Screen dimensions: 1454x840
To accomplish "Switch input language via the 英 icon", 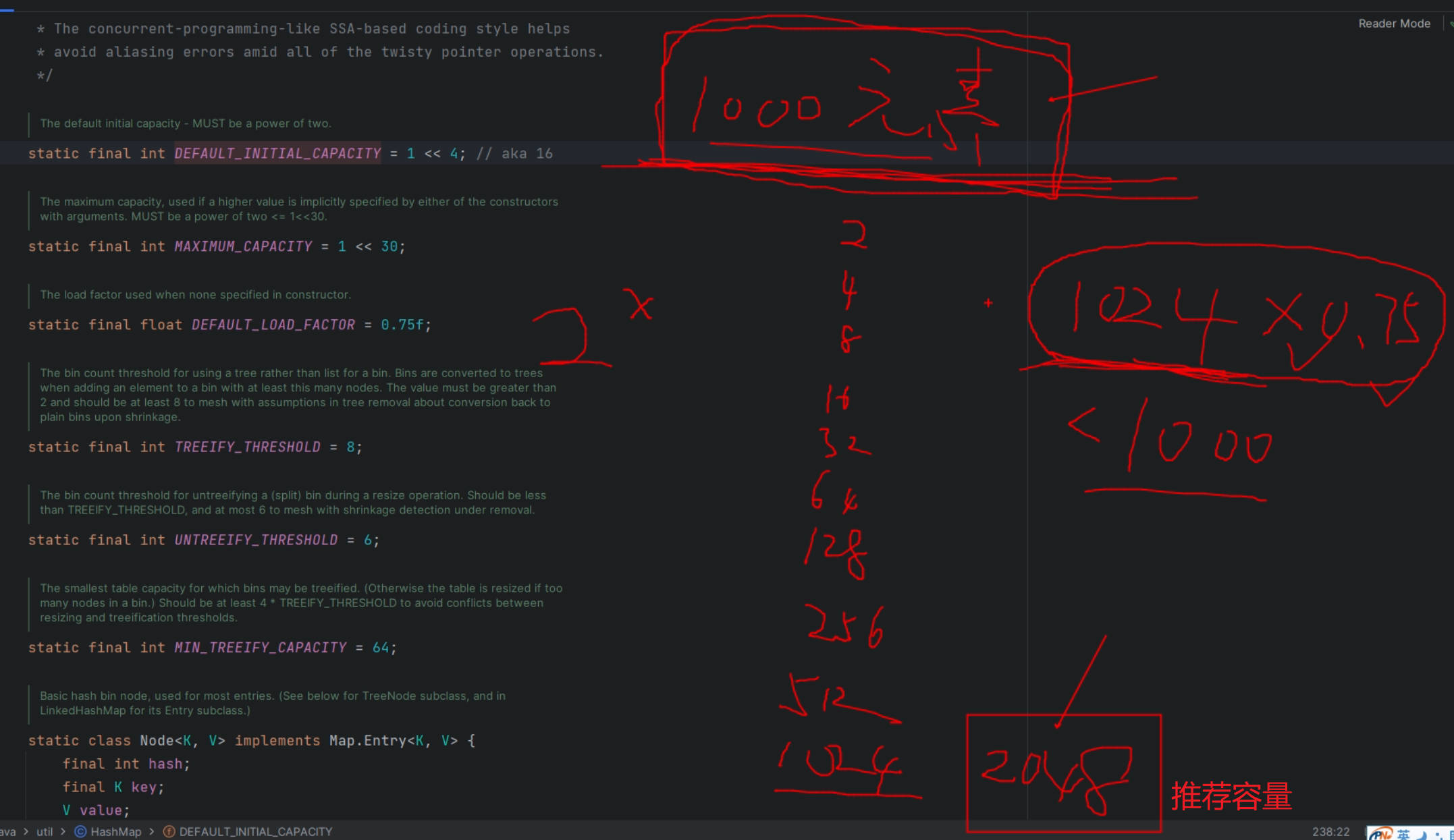I will coord(1404,835).
